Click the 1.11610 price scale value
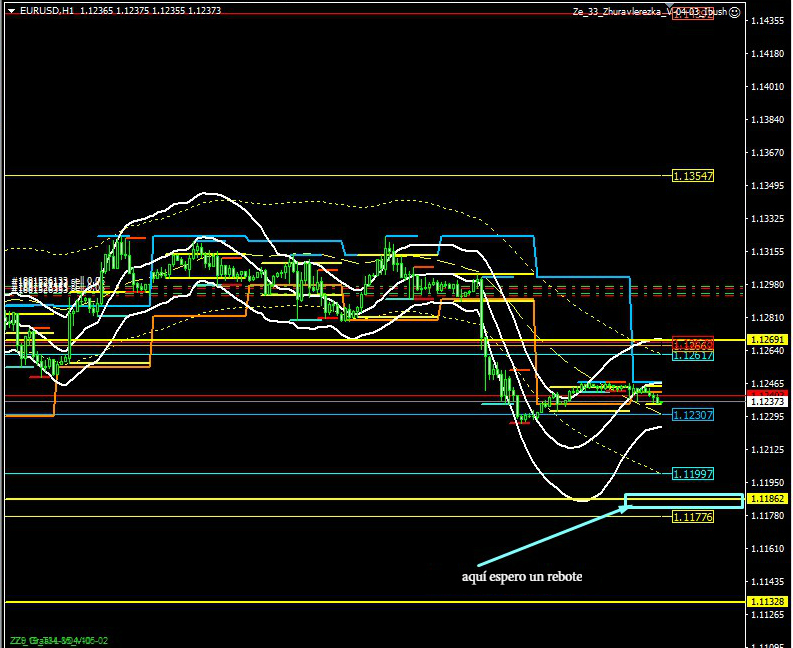 767,549
